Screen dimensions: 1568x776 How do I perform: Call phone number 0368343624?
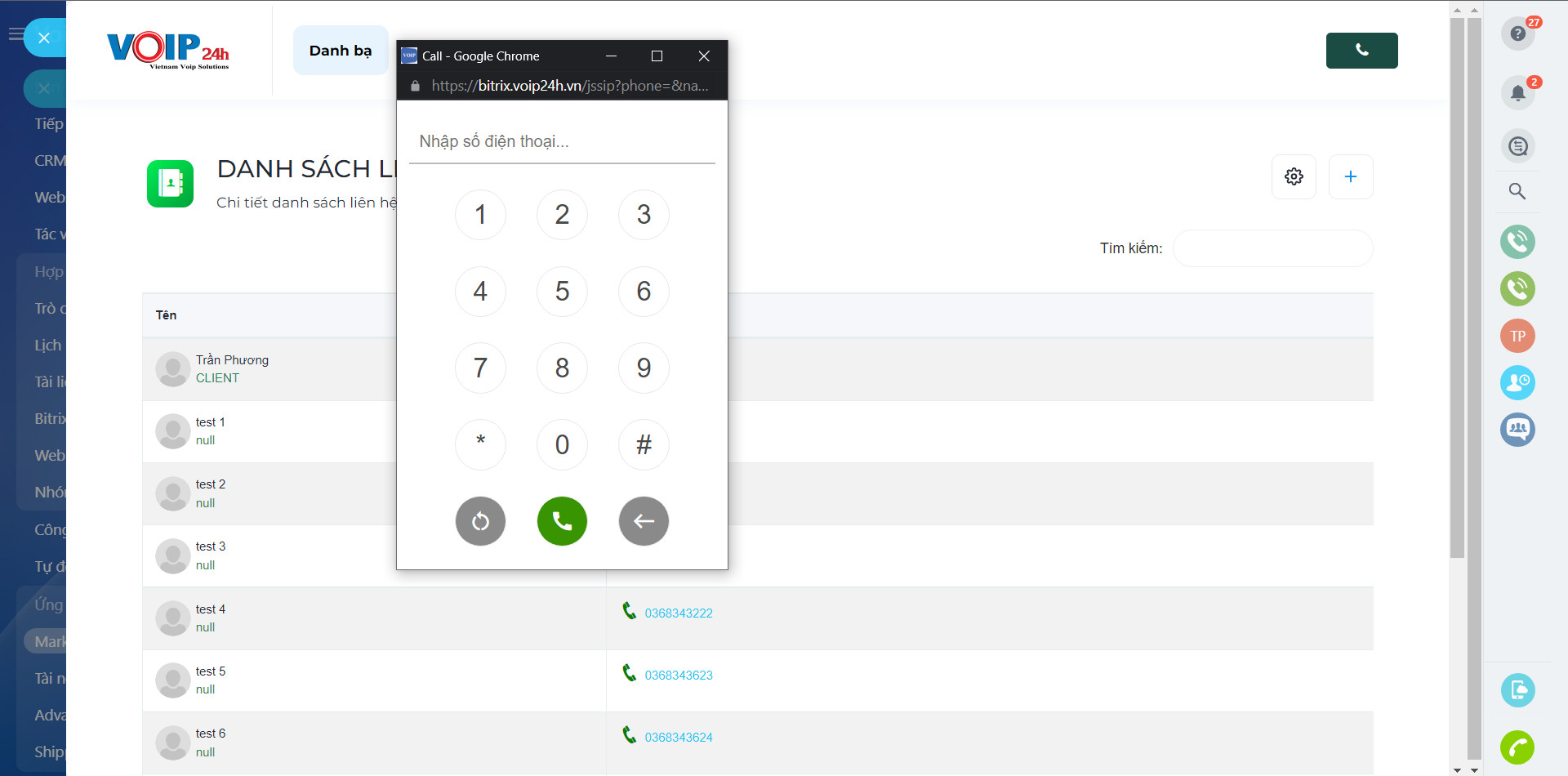[x=678, y=738]
